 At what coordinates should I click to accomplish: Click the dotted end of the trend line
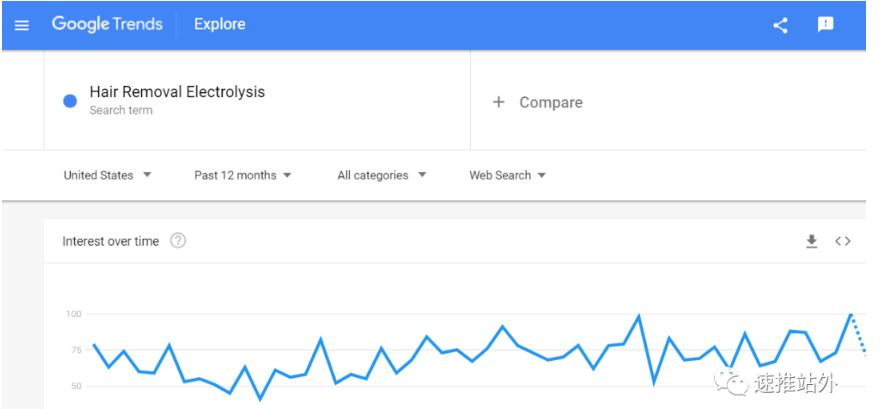pyautogui.click(x=859, y=334)
